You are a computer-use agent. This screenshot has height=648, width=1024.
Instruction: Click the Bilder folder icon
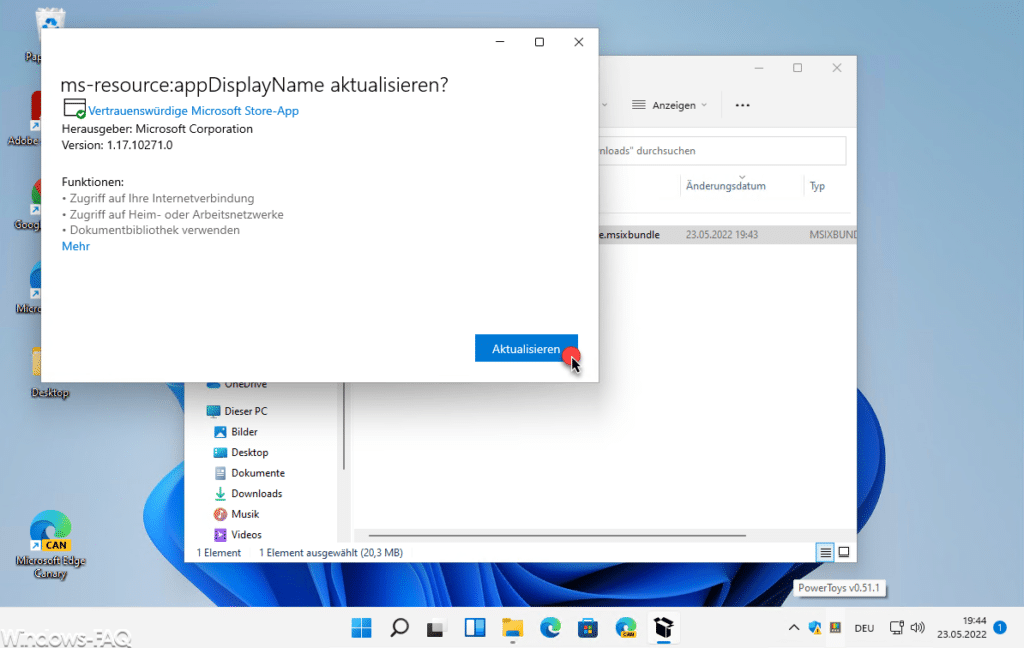pos(220,432)
